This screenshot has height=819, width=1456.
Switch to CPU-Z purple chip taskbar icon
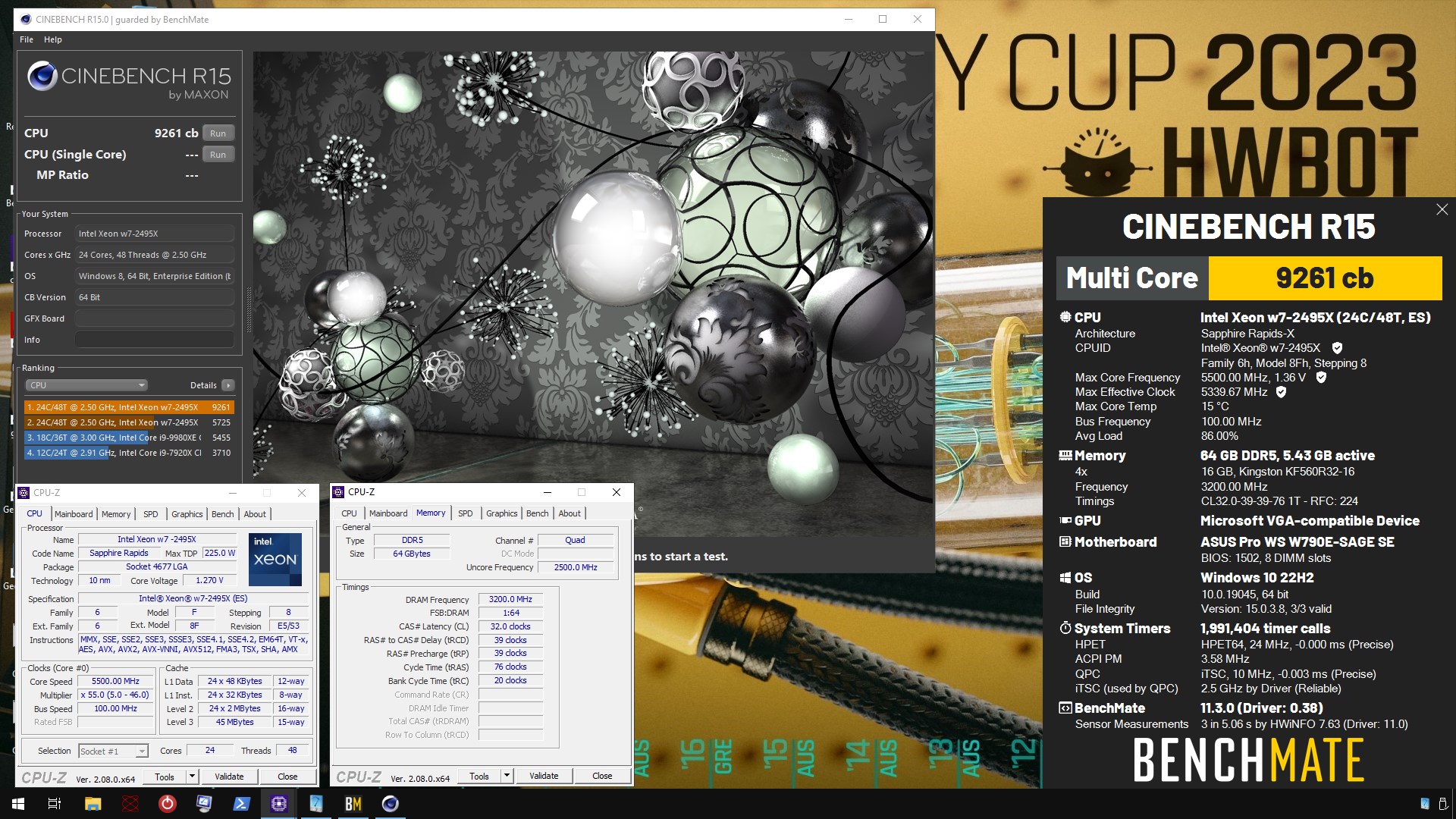pyautogui.click(x=278, y=804)
